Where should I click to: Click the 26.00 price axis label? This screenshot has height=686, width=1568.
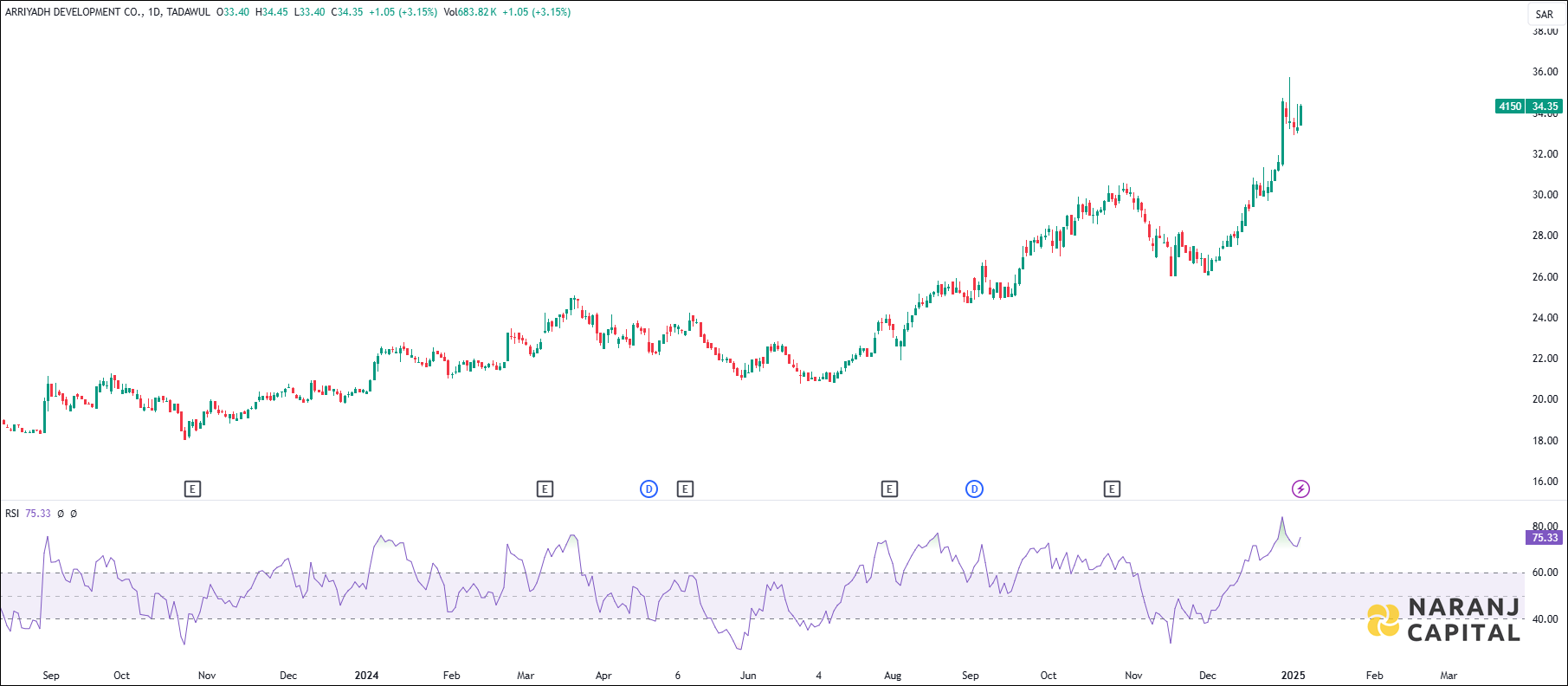click(1545, 277)
